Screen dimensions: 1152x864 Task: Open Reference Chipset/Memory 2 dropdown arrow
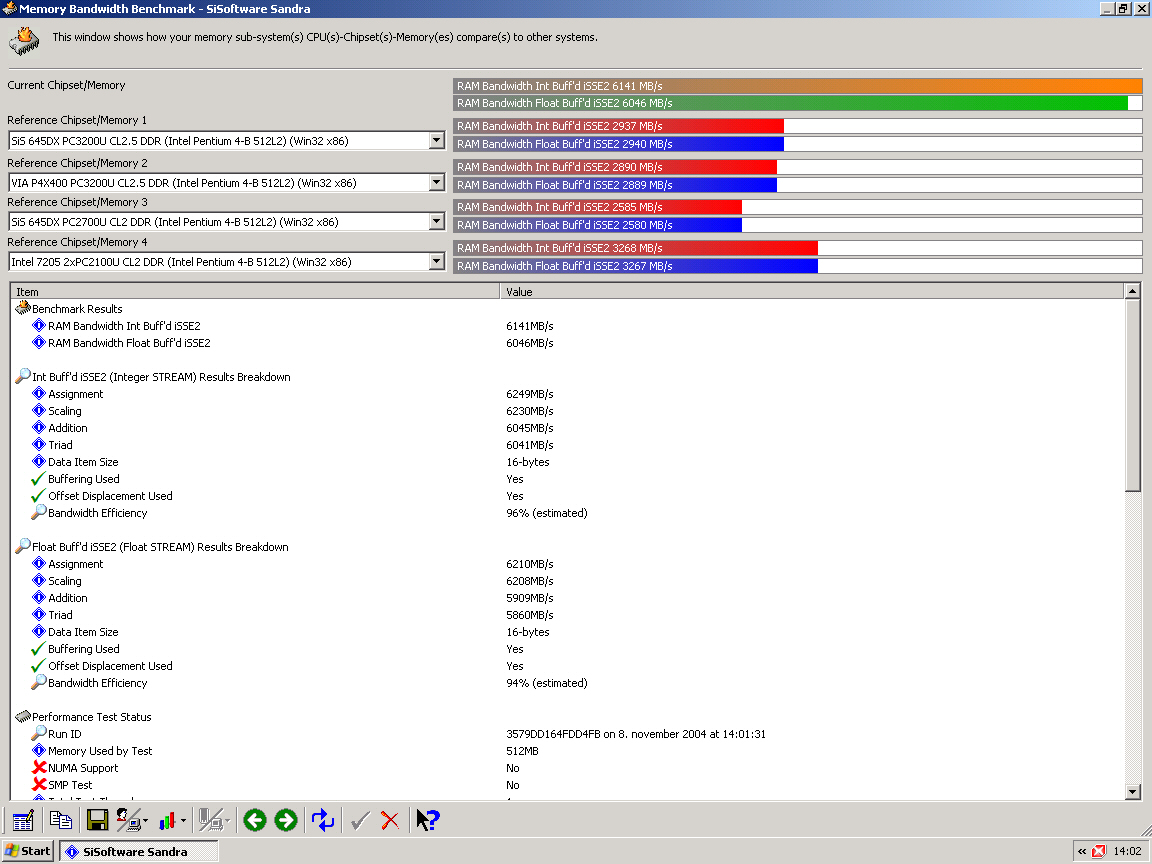point(436,182)
